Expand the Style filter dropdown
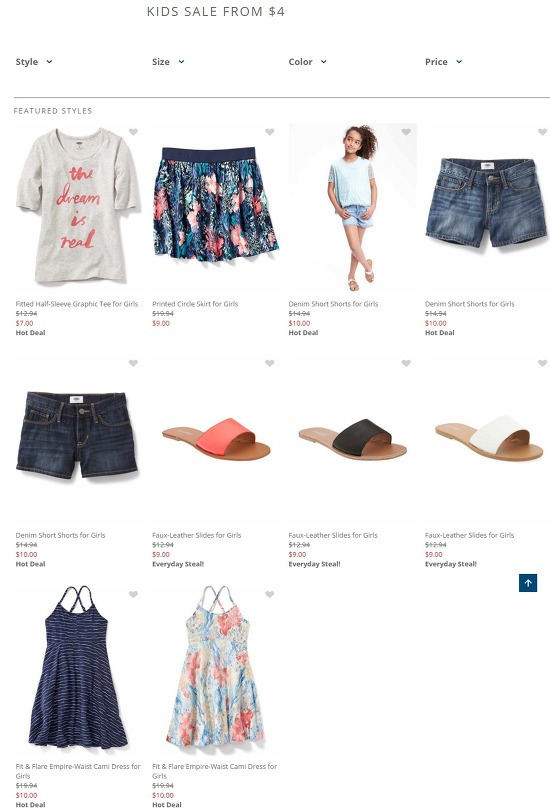This screenshot has height=811, width=550. tap(34, 62)
